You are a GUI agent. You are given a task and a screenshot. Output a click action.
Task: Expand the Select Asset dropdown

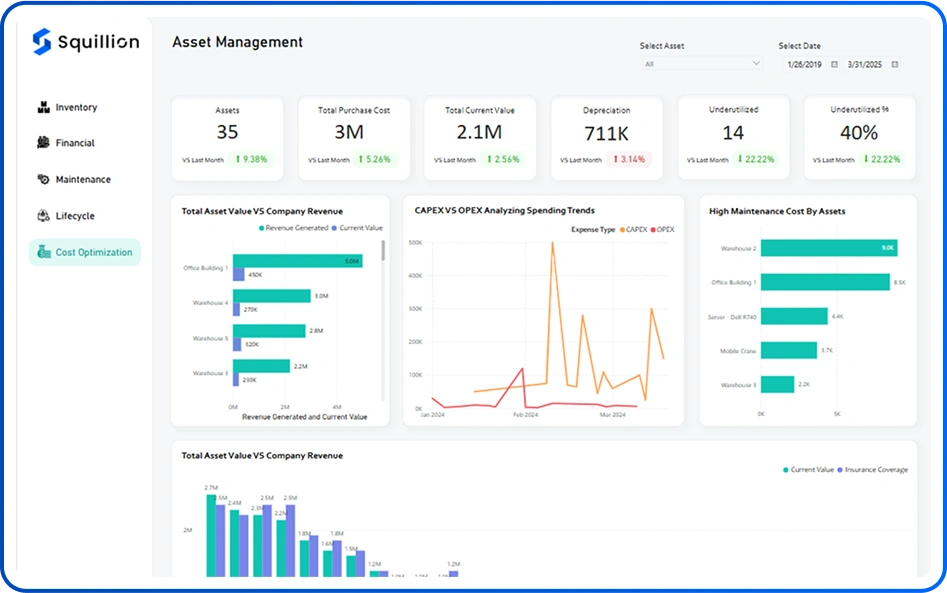[x=756, y=64]
